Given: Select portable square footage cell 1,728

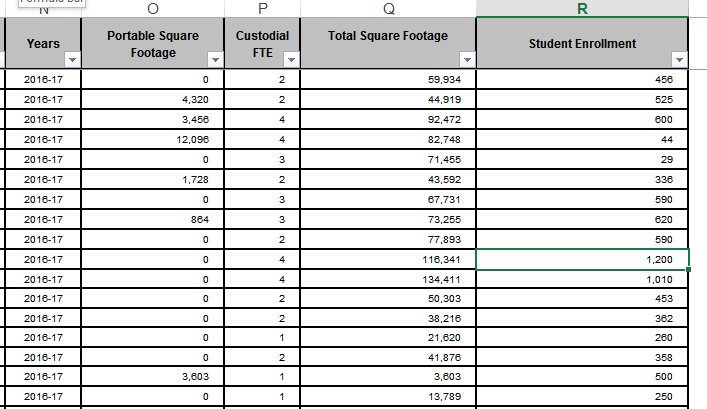Looking at the screenshot, I should click(153, 179).
